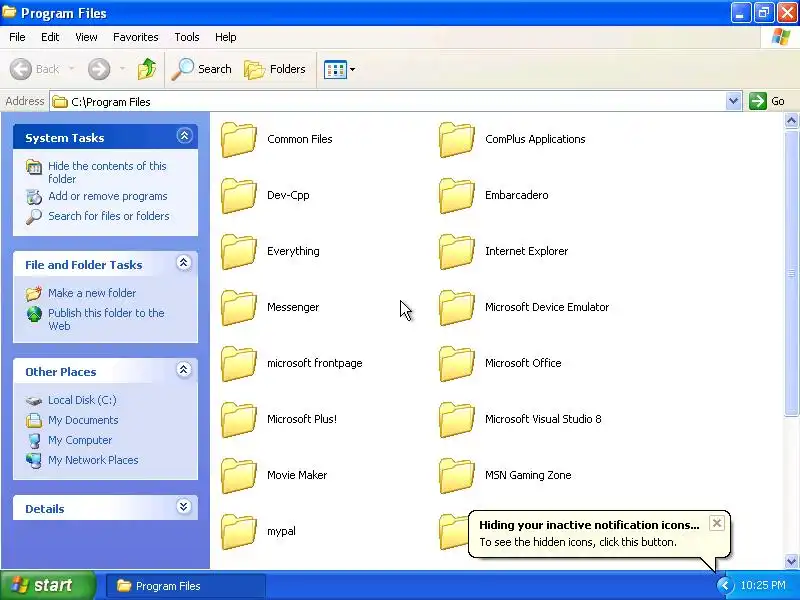
Task: Click the 10:25 PM system clock
Action: point(763,585)
